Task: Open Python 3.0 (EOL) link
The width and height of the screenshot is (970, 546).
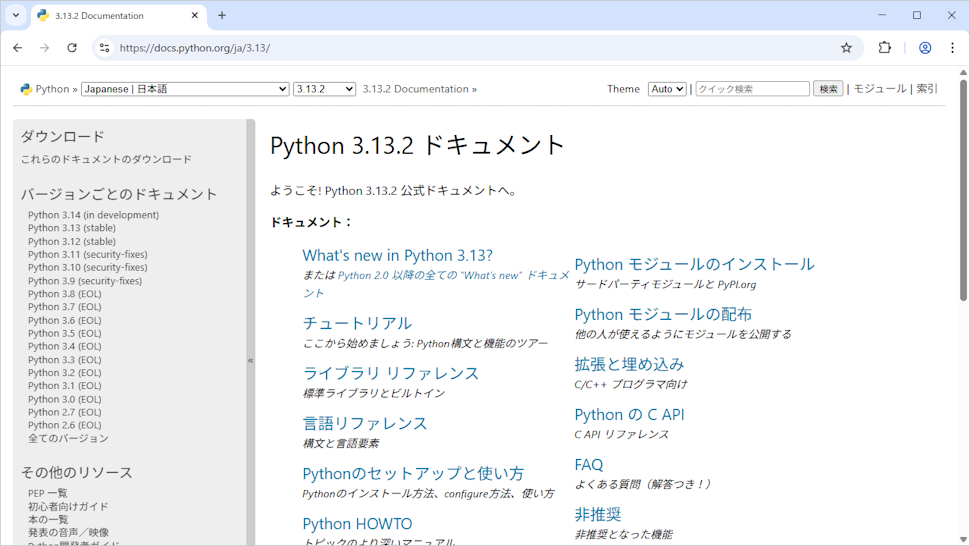Action: tap(64, 399)
